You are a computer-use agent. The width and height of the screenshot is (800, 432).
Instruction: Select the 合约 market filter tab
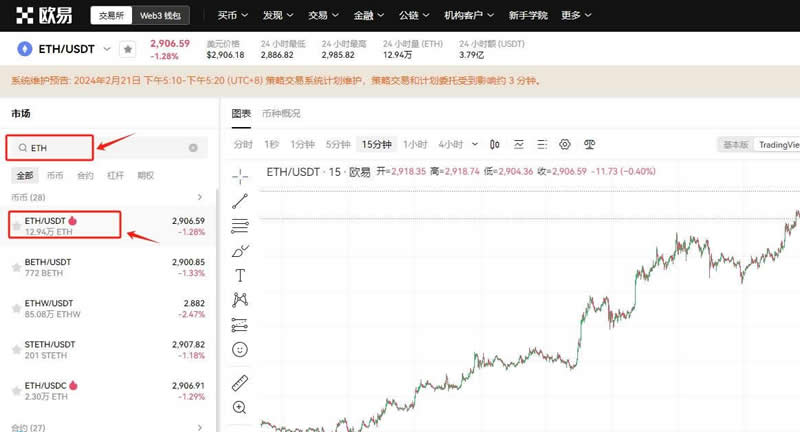[x=85, y=175]
